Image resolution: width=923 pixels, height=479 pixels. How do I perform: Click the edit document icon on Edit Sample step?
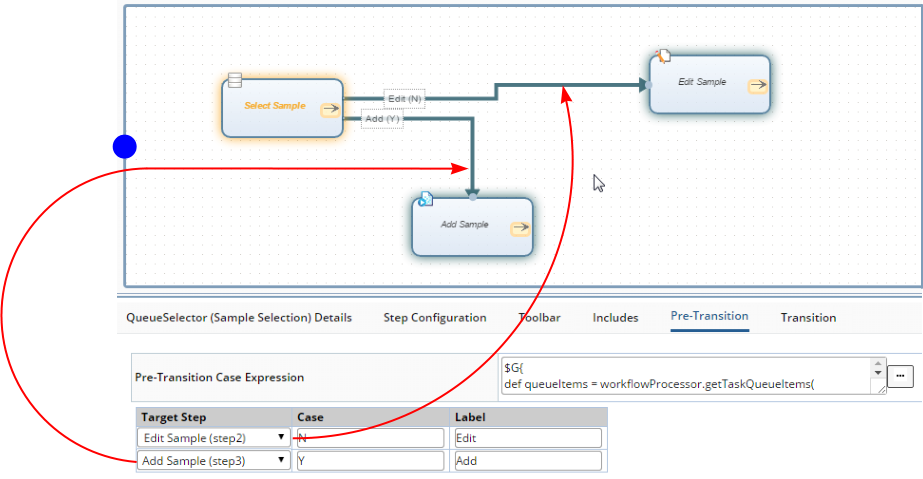pyautogui.click(x=664, y=56)
